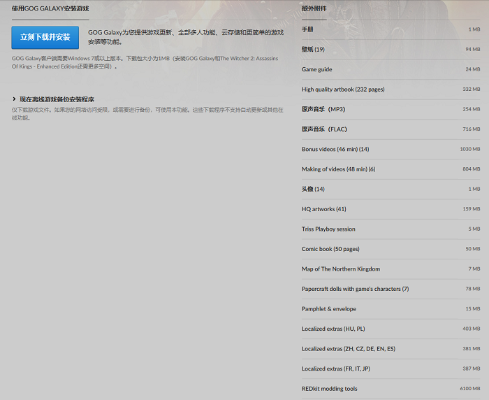
Task: Click the 1030 MB size of Bonus videos
Action: coord(470,149)
